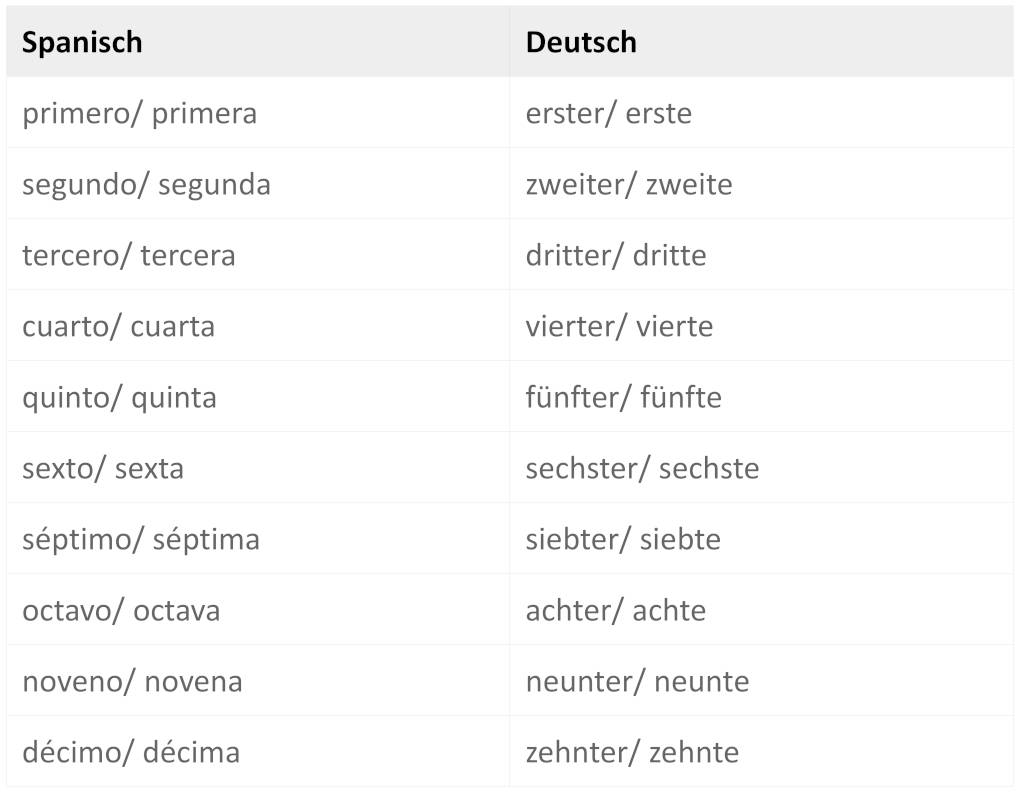Select the "segundo/ segunda" cell
The image size is (1020, 794).
[146, 184]
